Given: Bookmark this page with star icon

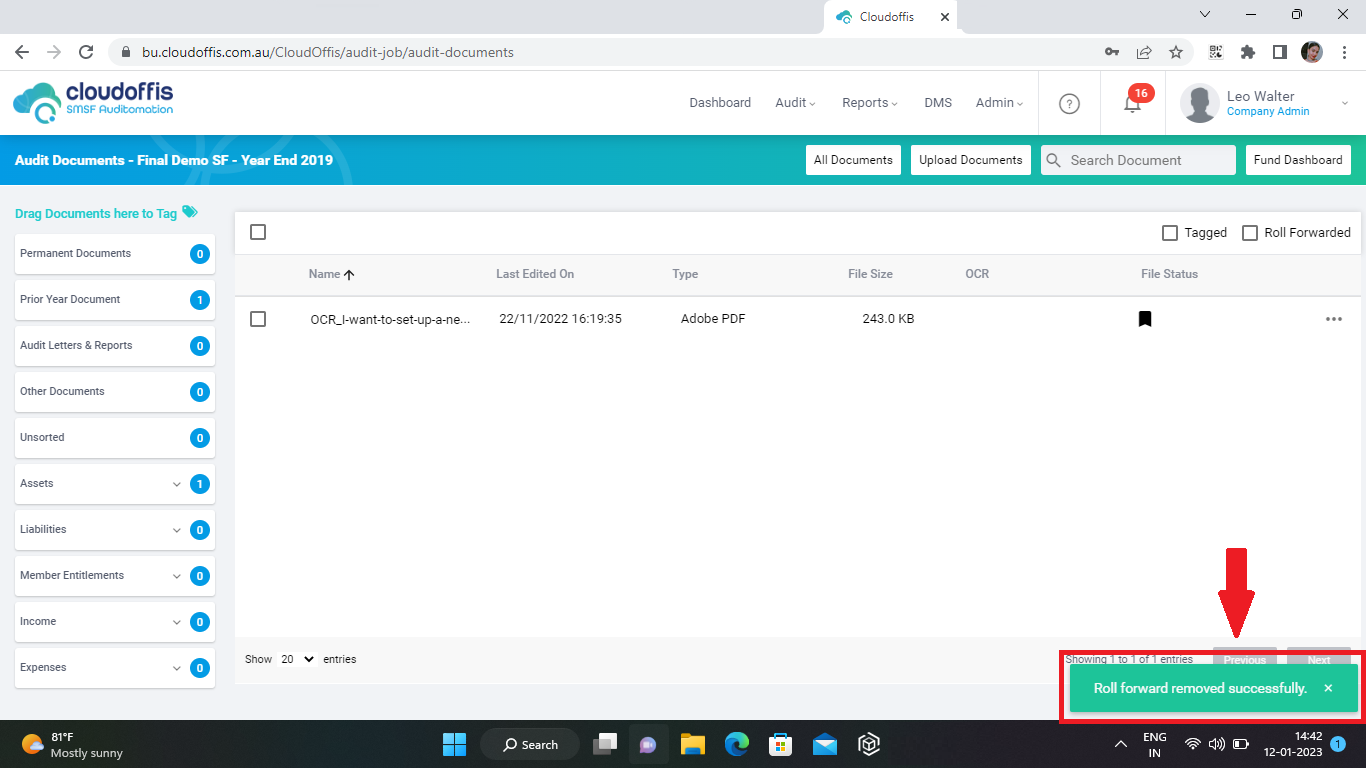Looking at the screenshot, I should pos(1176,52).
